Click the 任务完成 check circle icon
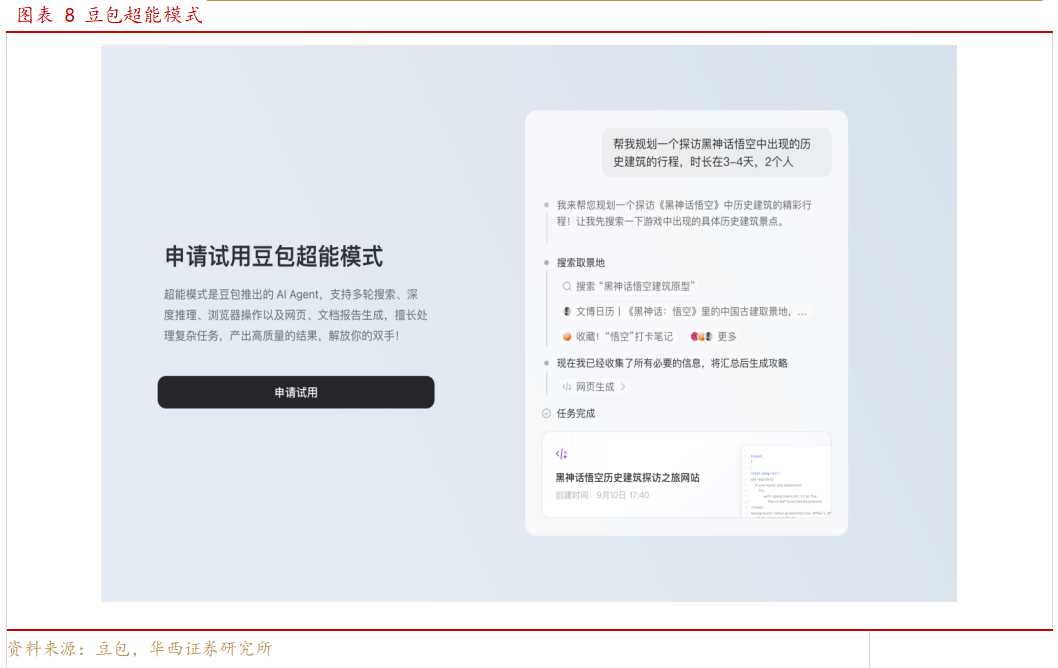The image size is (1058, 668). 547,414
